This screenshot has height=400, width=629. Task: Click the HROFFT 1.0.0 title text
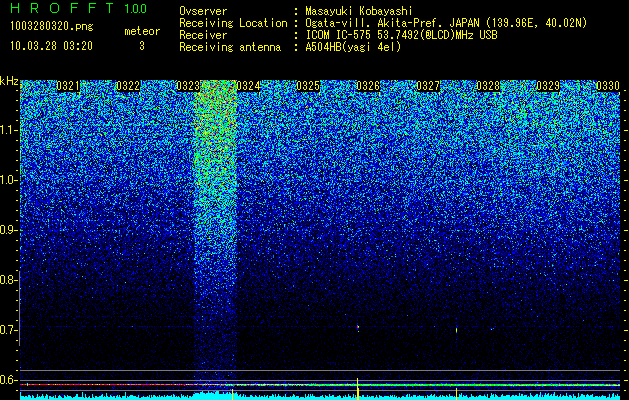pos(79,8)
